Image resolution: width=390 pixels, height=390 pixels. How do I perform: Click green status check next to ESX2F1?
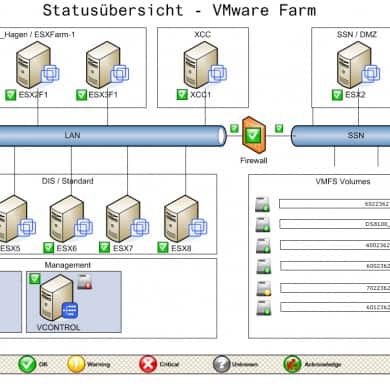tap(11, 95)
